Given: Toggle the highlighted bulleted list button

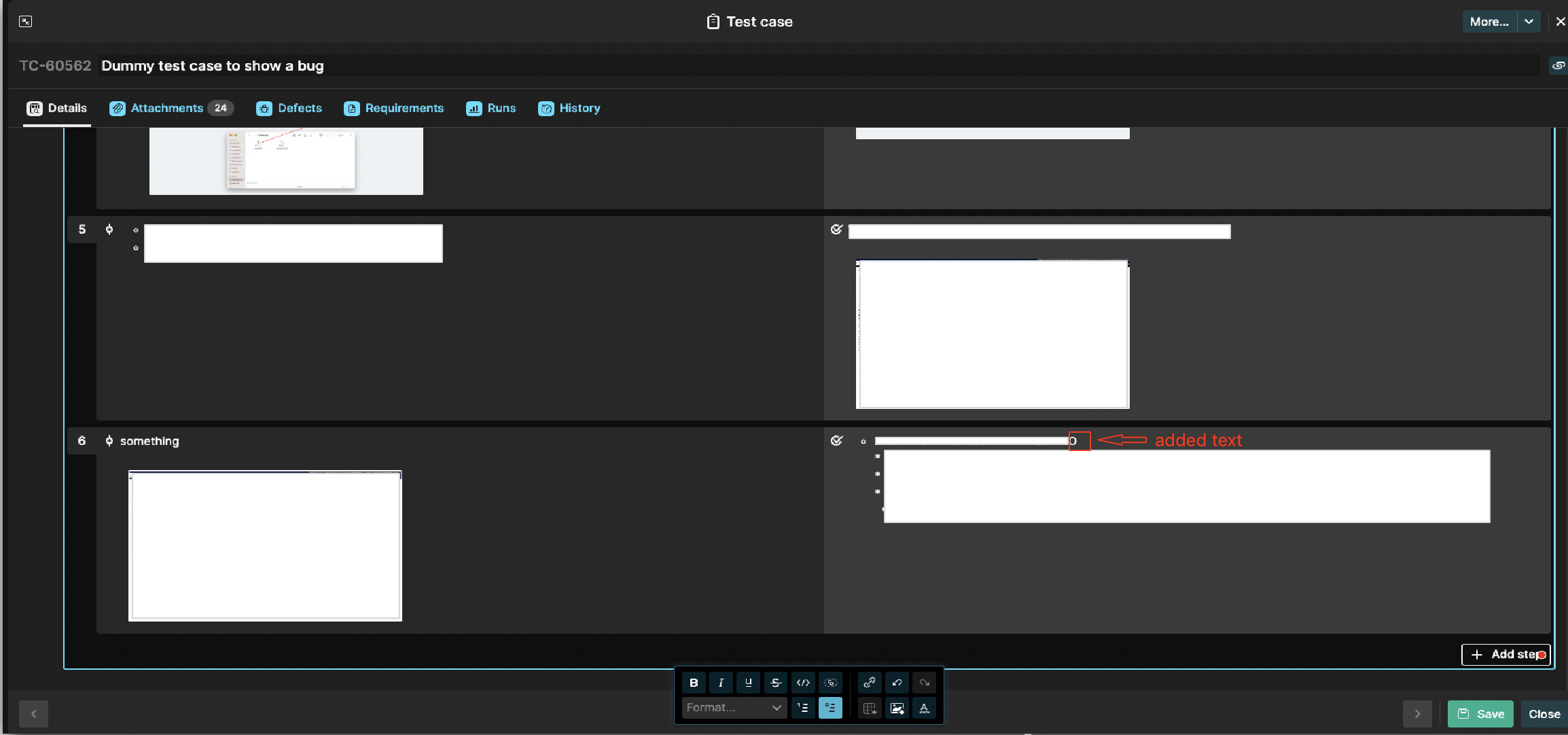Looking at the screenshot, I should click(x=830, y=708).
